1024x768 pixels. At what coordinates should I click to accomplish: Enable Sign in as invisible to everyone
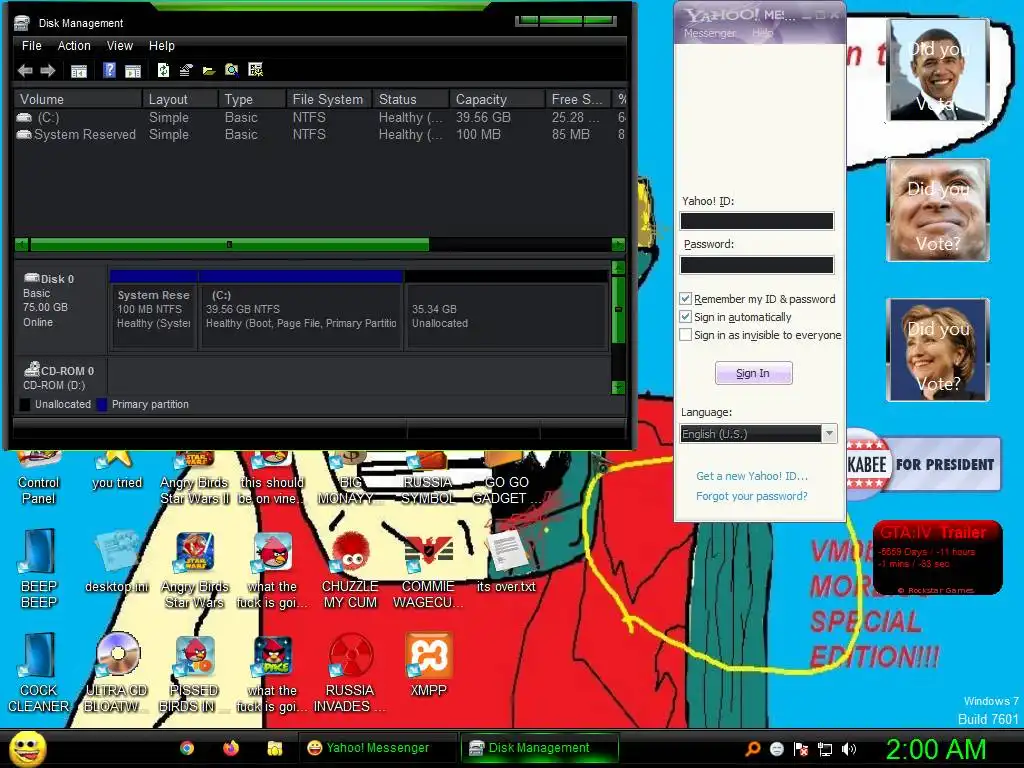pyautogui.click(x=686, y=335)
